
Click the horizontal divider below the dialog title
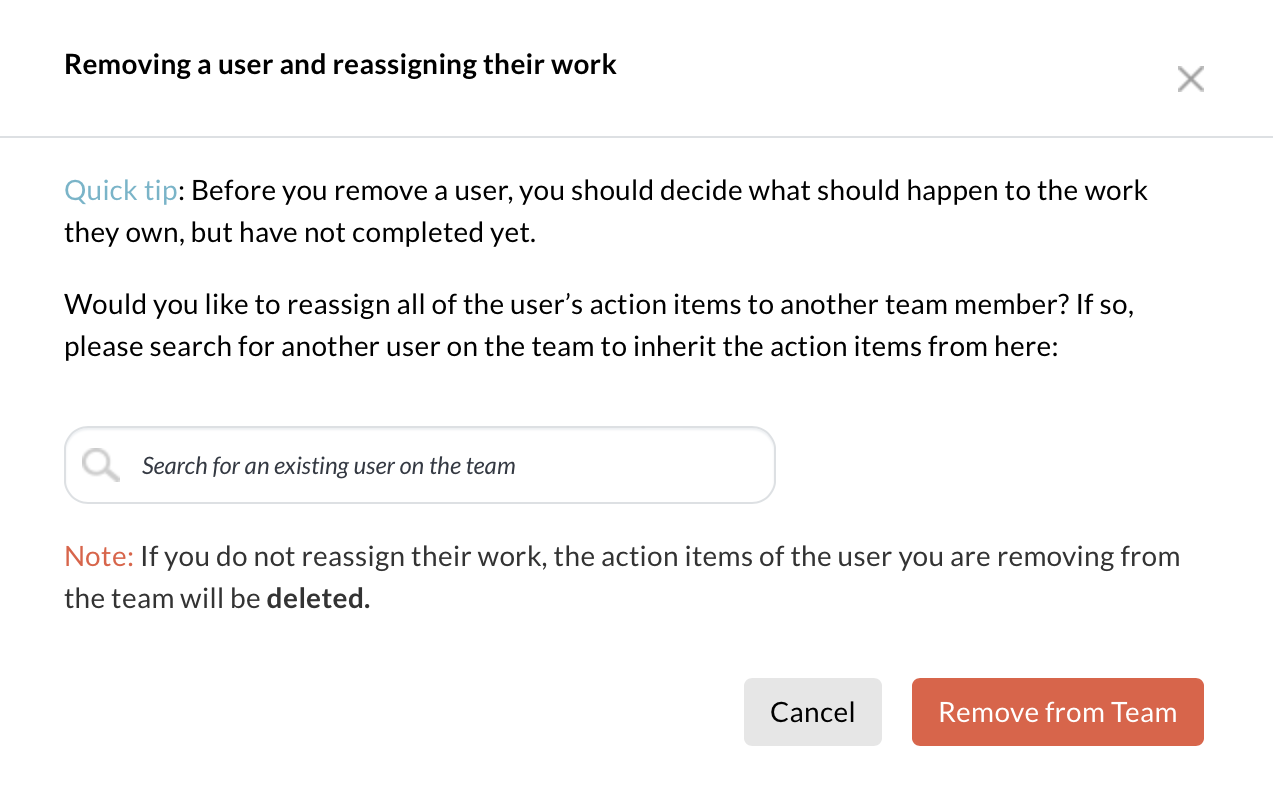[636, 136]
